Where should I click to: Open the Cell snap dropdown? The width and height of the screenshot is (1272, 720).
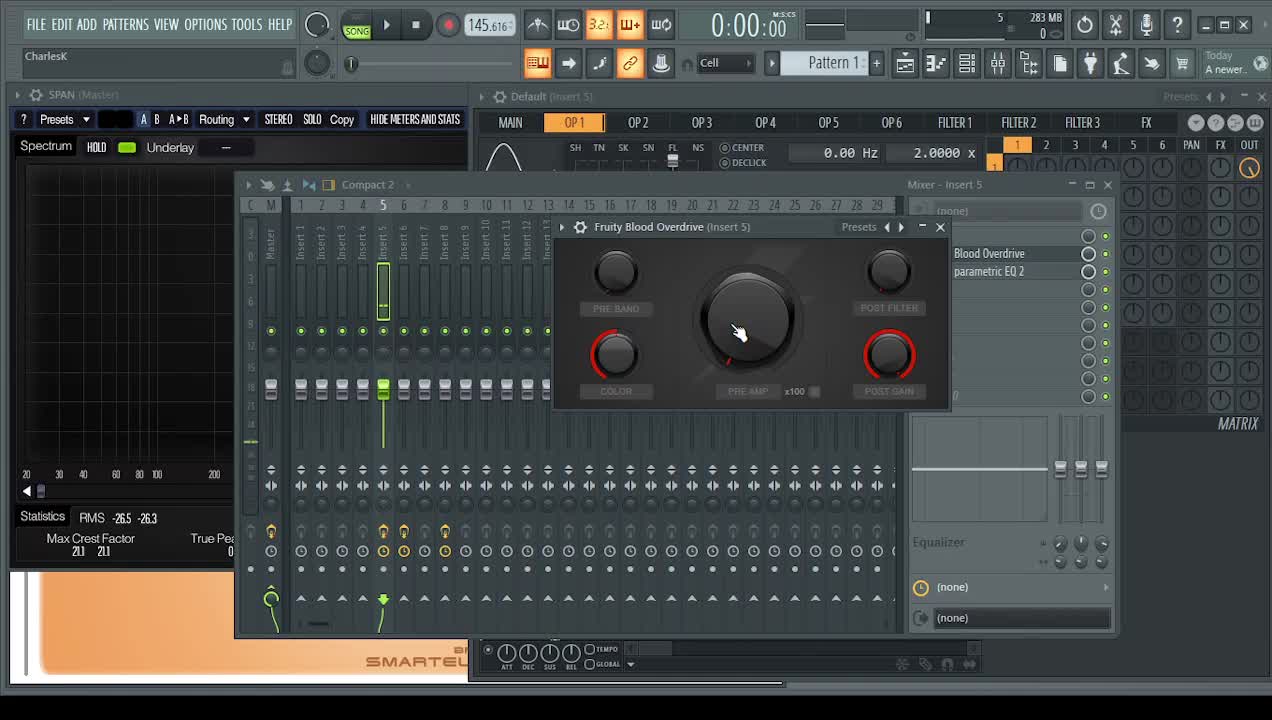726,63
